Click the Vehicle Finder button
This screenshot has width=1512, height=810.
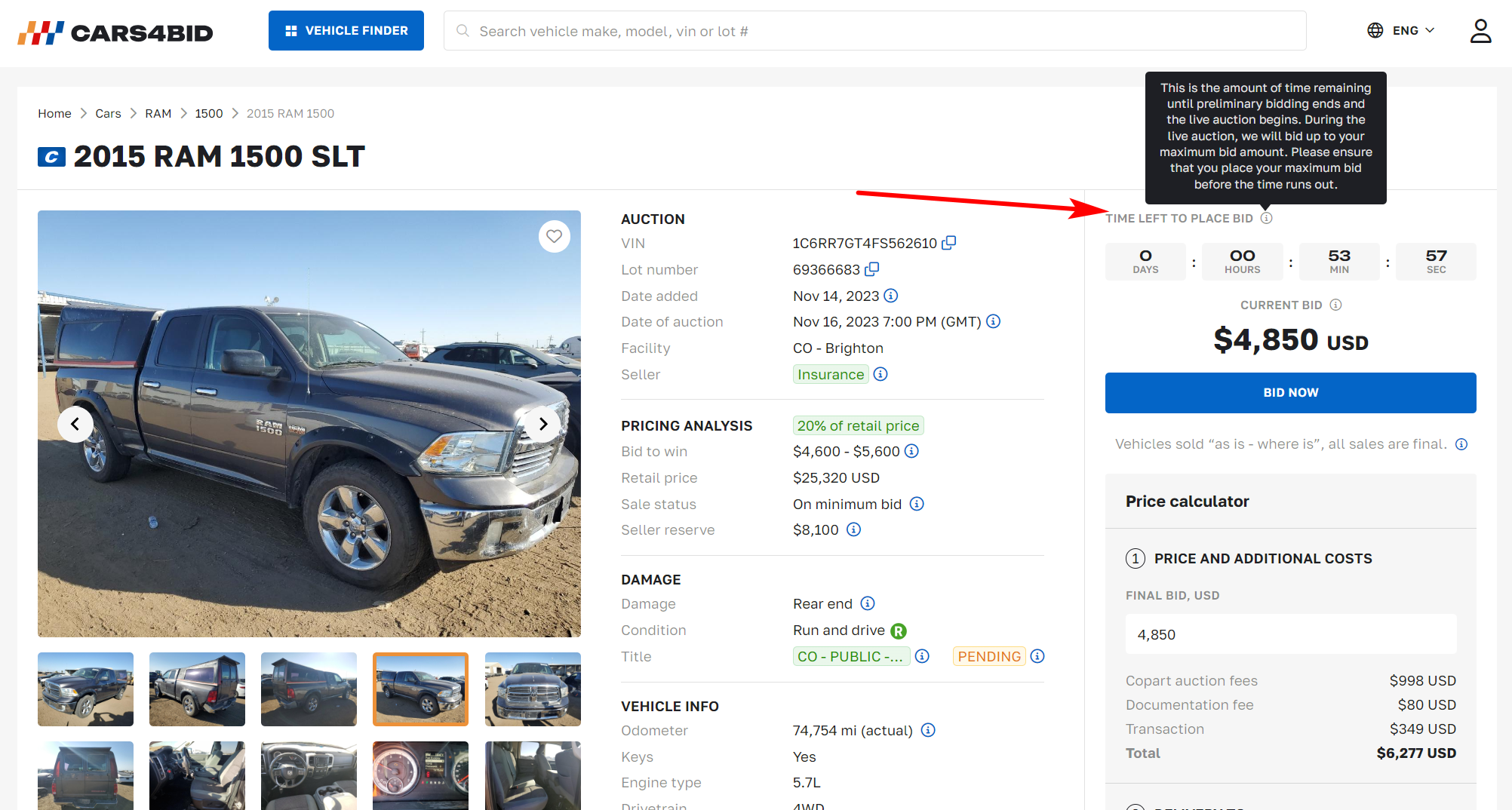[x=346, y=31]
